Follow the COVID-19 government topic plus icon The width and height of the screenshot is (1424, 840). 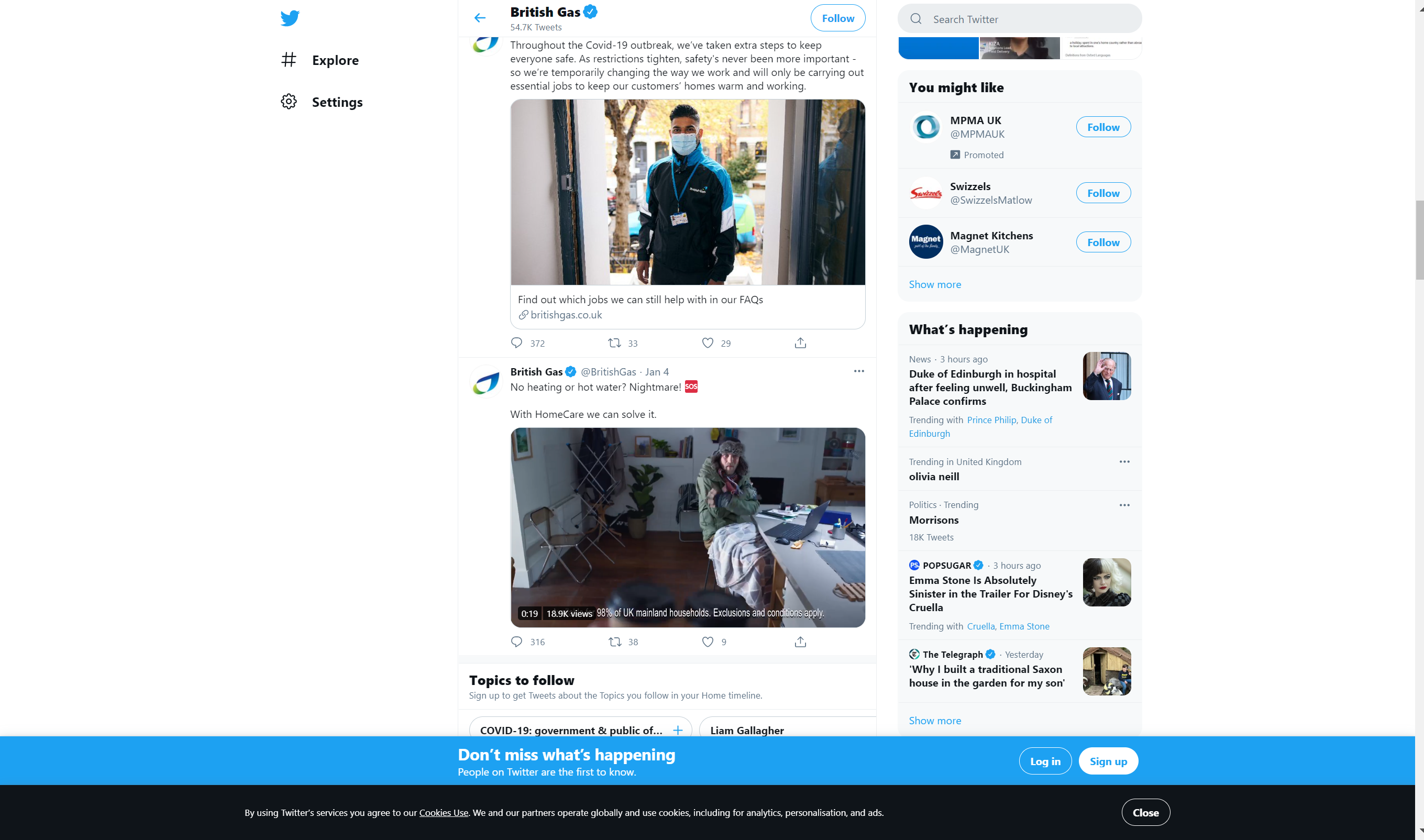tap(678, 730)
